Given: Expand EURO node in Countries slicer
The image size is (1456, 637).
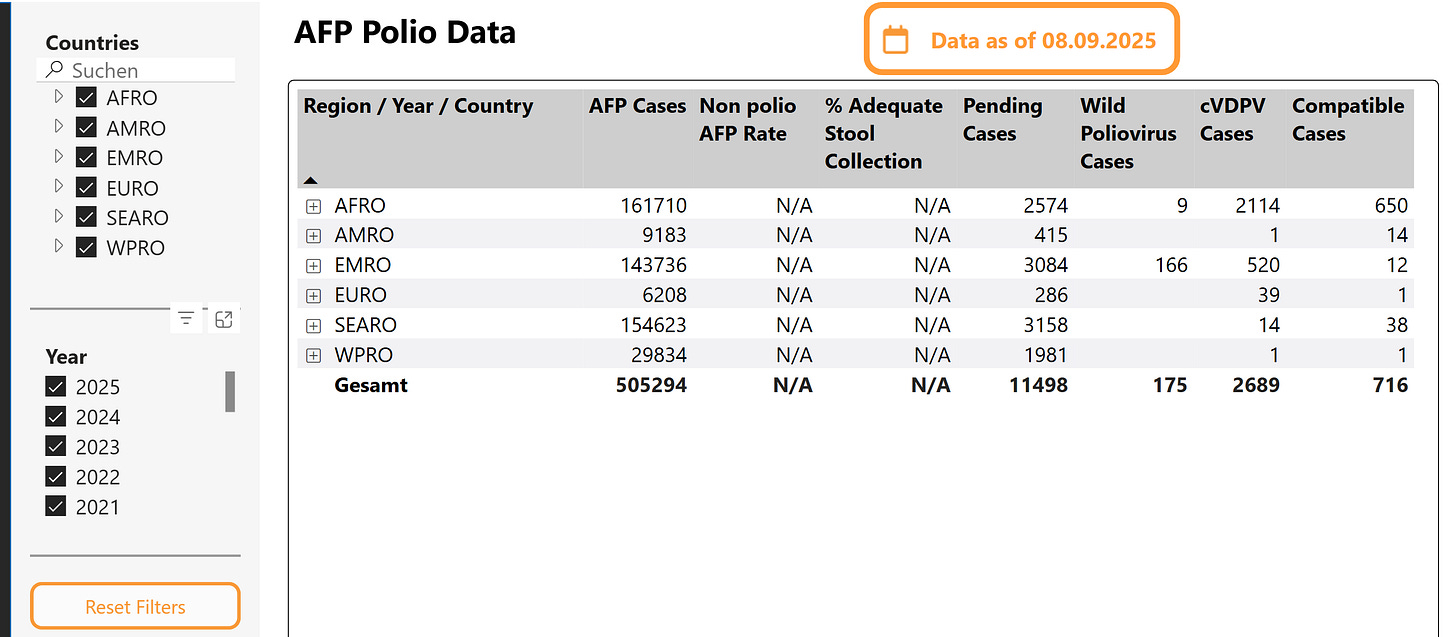Looking at the screenshot, I should tap(58, 187).
